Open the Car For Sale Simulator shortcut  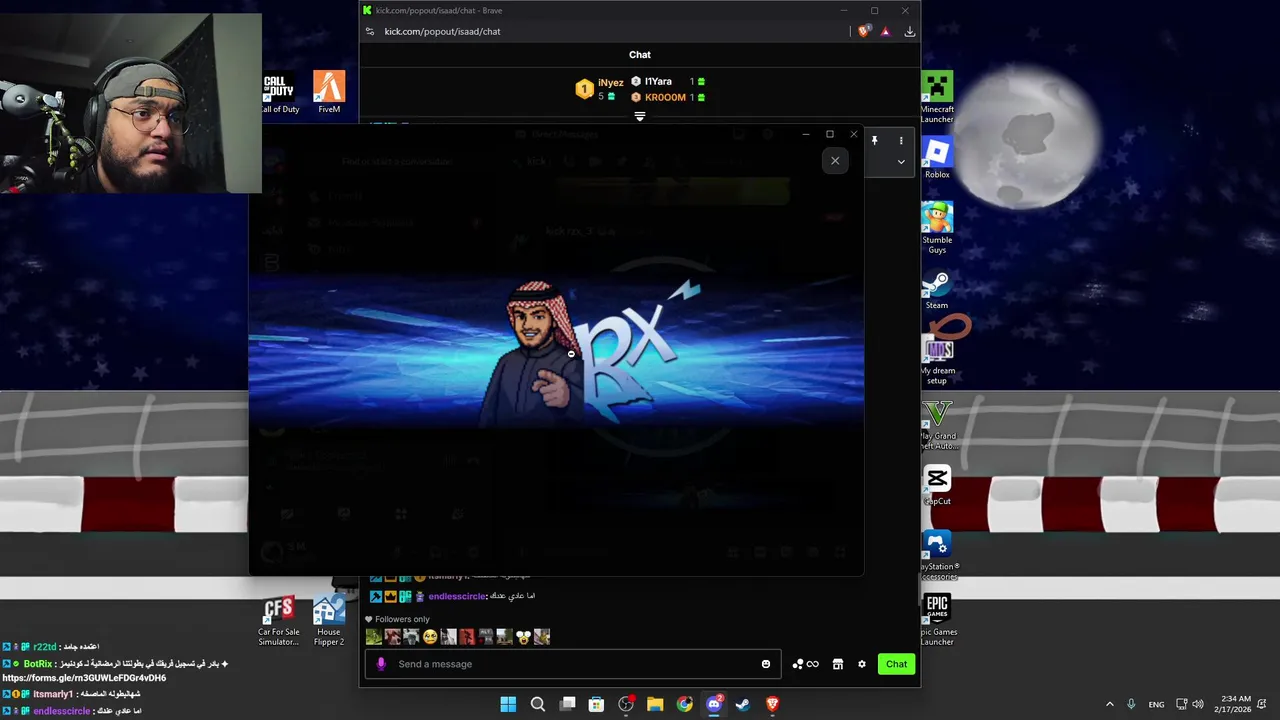tap(279, 620)
